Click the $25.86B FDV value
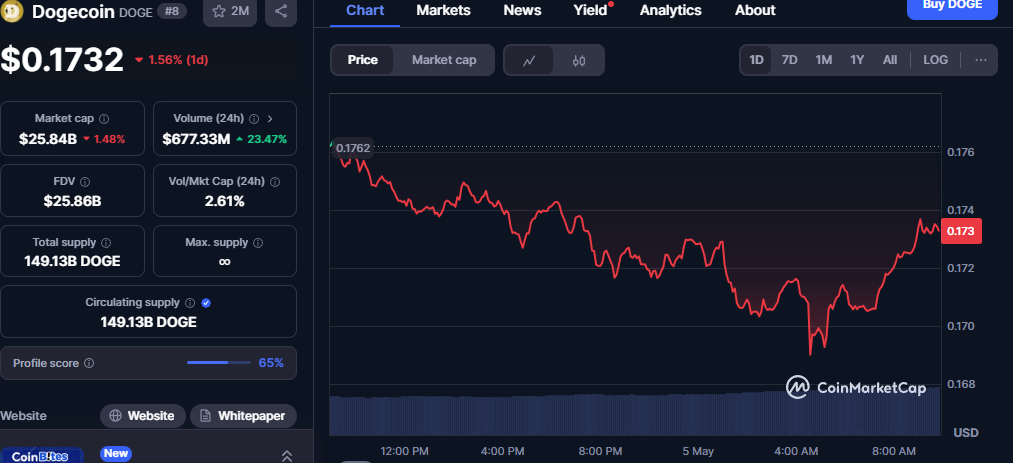Image resolution: width=1013 pixels, height=463 pixels. (72, 201)
